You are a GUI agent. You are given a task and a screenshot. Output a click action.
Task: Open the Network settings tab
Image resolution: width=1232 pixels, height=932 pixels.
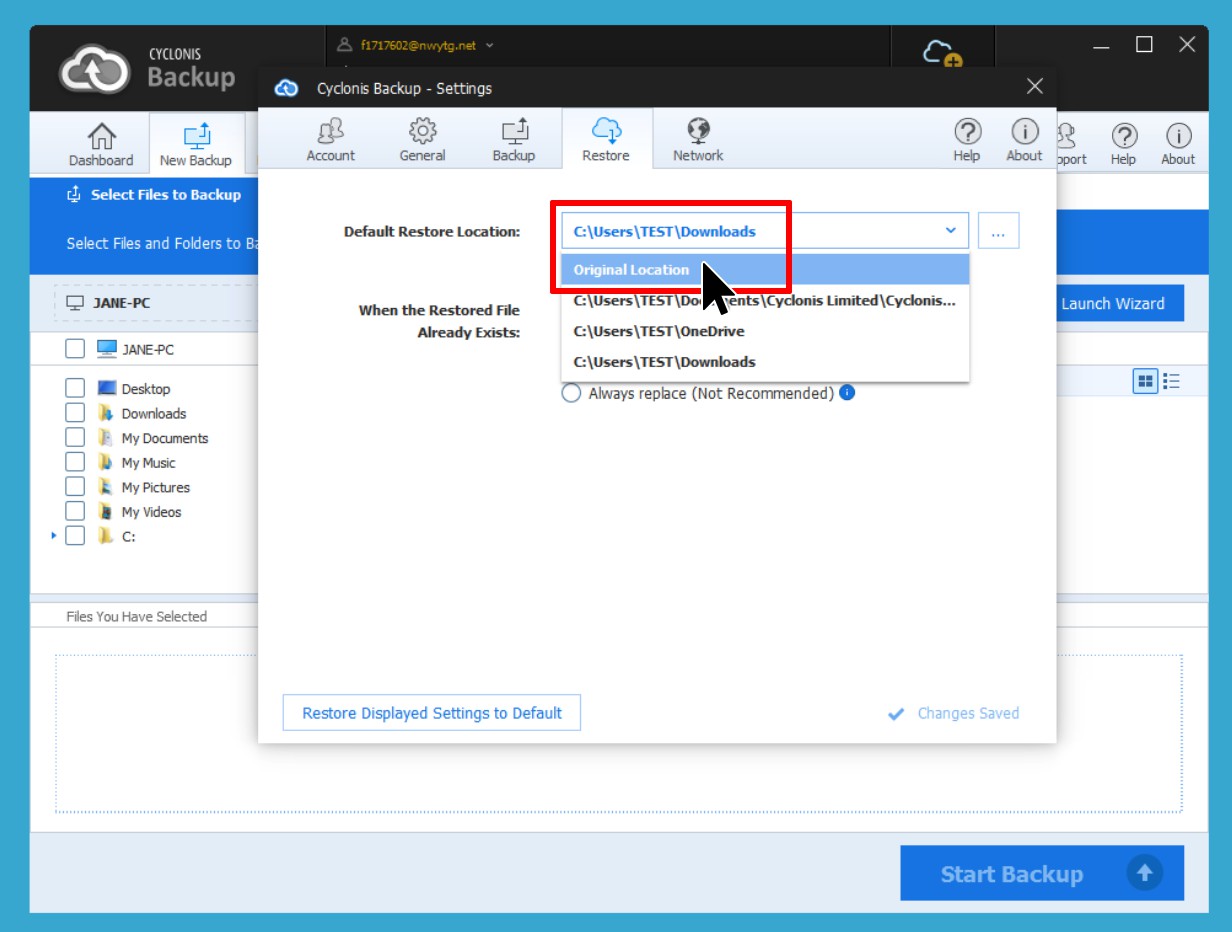(698, 139)
